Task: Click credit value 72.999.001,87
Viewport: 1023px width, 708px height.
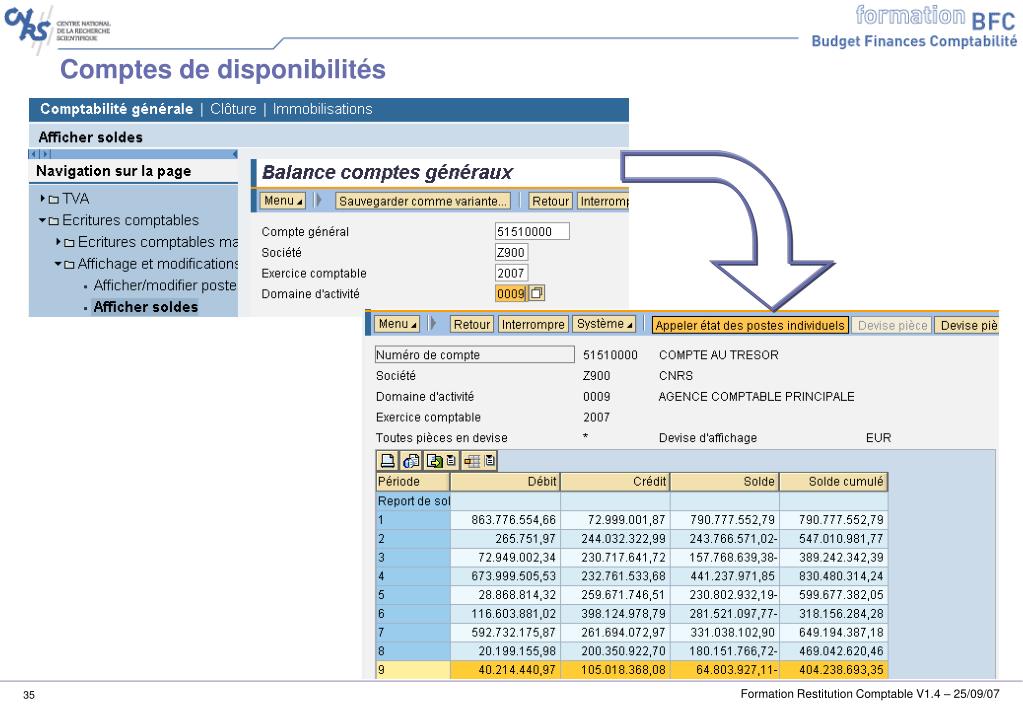Action: point(626,520)
